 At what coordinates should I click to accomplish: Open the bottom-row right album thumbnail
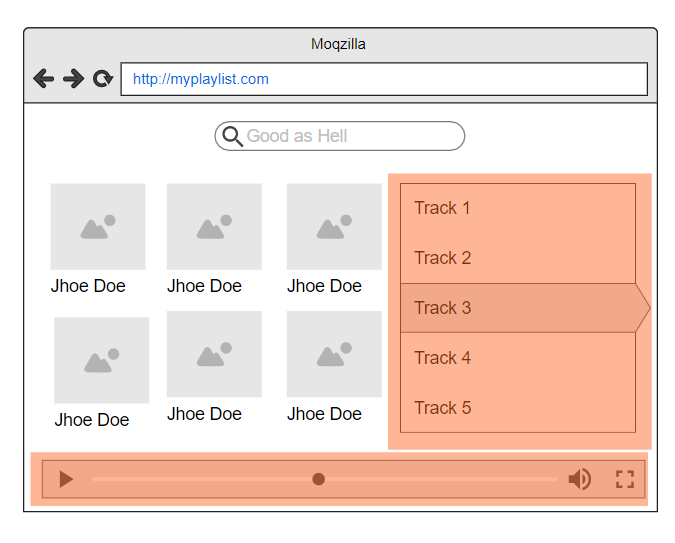coord(334,354)
